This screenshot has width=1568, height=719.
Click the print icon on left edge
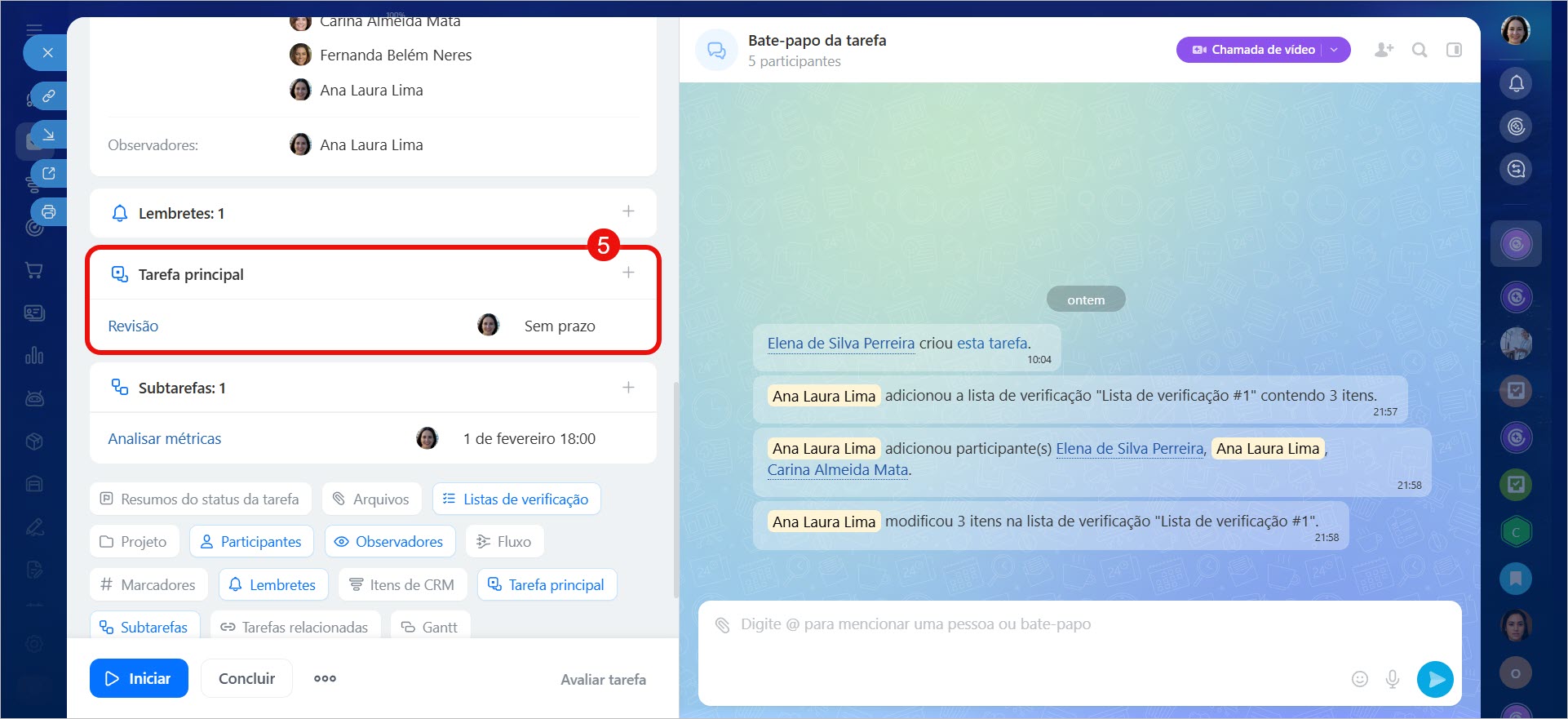[x=49, y=212]
